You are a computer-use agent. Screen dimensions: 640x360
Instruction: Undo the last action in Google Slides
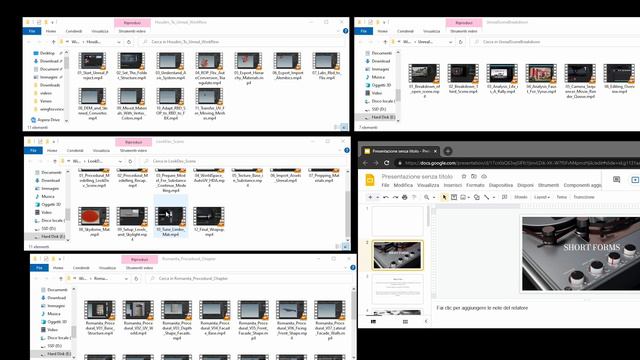[386, 197]
